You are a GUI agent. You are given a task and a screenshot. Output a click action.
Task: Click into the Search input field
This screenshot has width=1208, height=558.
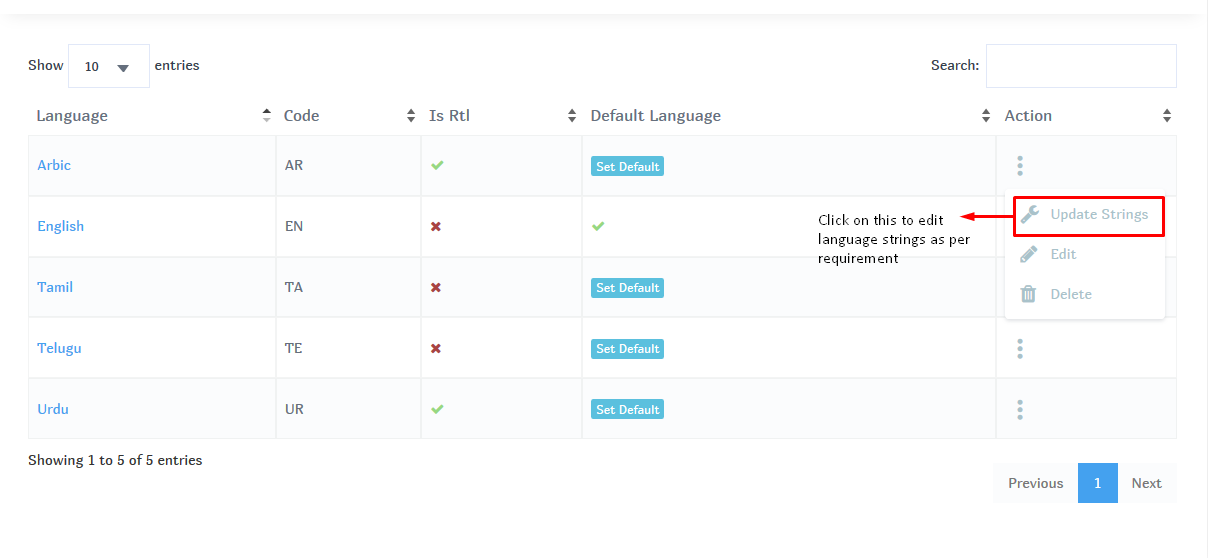[x=1080, y=66]
